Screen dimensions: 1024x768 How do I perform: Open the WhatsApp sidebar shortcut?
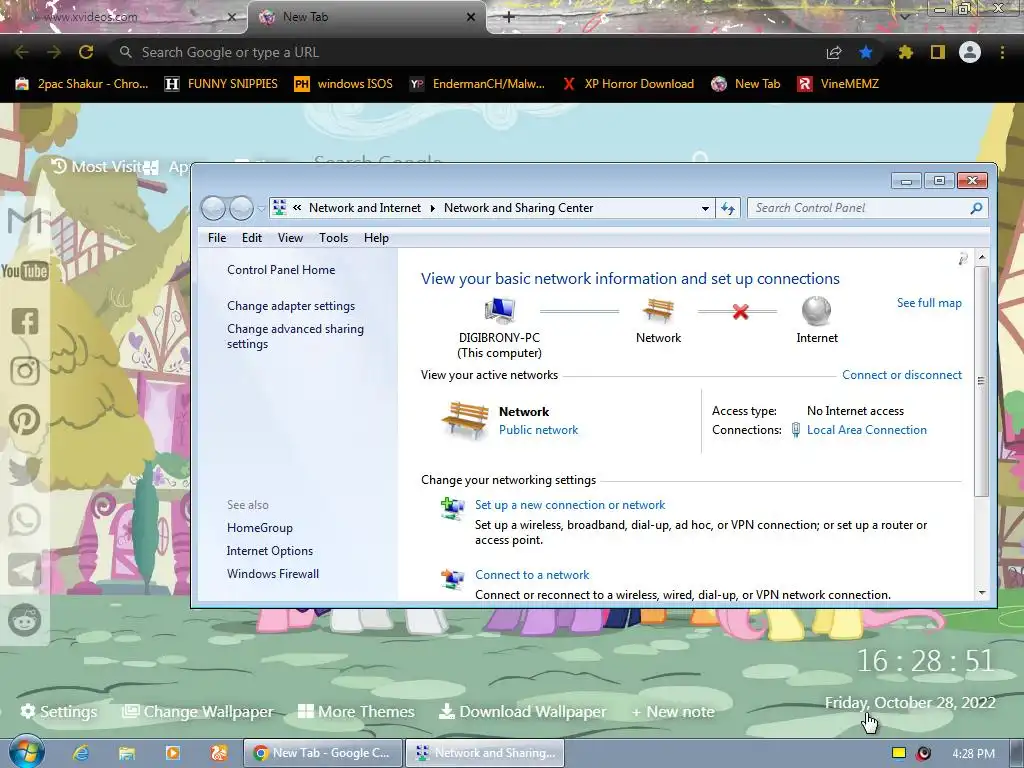25,520
